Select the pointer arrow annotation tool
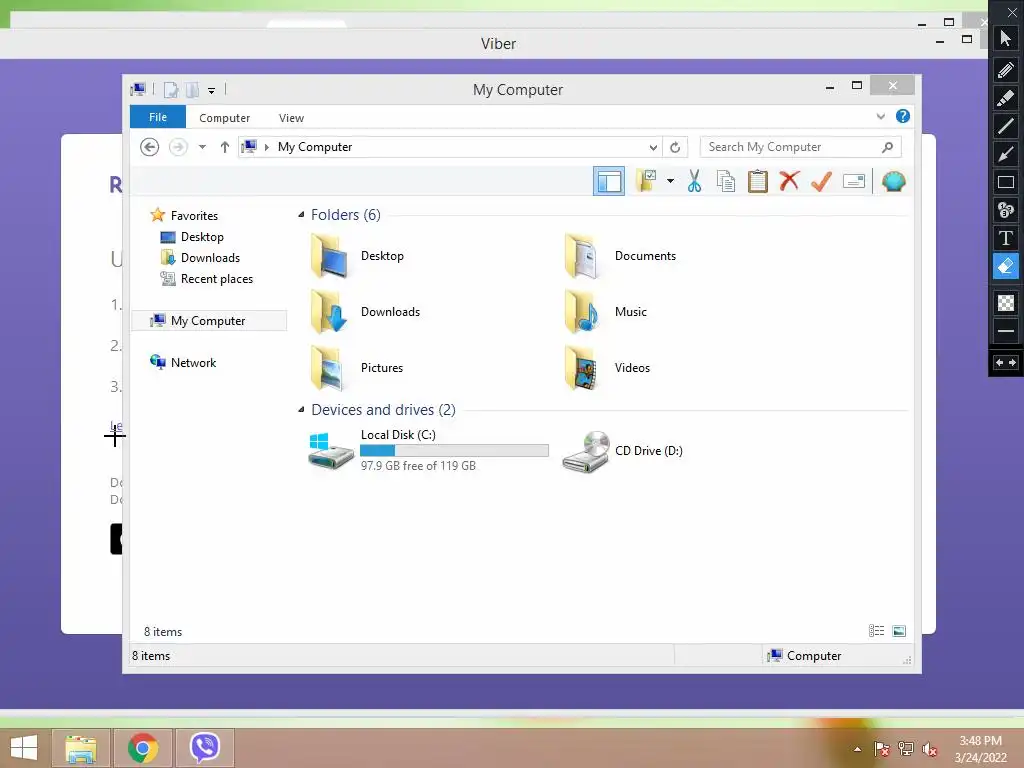Image resolution: width=1024 pixels, height=768 pixels. [1006, 39]
